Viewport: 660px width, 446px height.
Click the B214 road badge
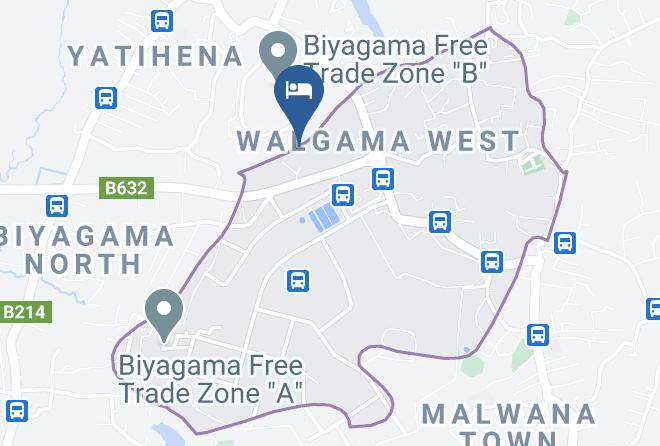tap(24, 312)
